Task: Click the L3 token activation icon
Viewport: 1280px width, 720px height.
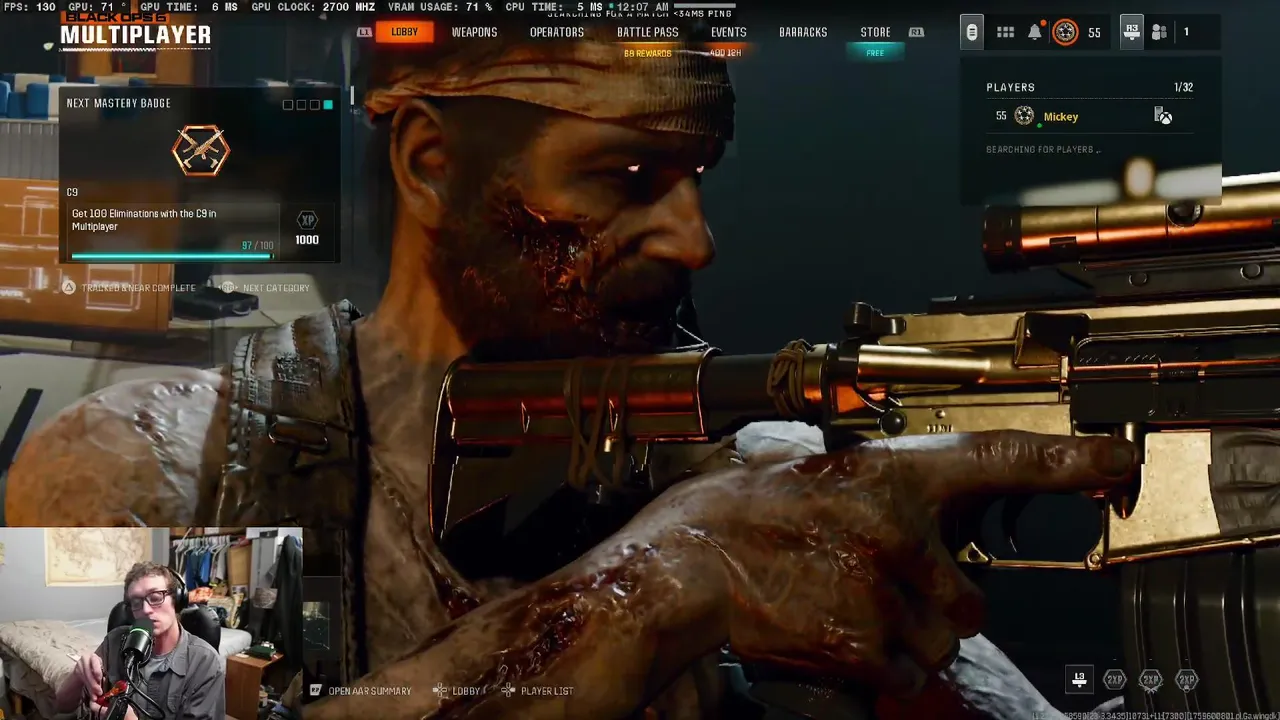Action: (x=1079, y=680)
